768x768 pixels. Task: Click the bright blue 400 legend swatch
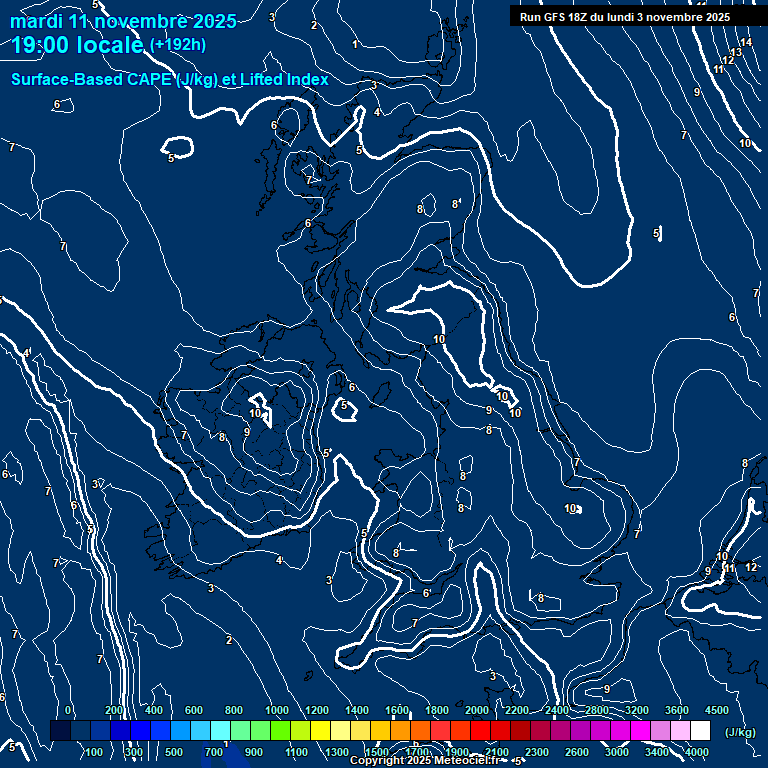pos(160,731)
